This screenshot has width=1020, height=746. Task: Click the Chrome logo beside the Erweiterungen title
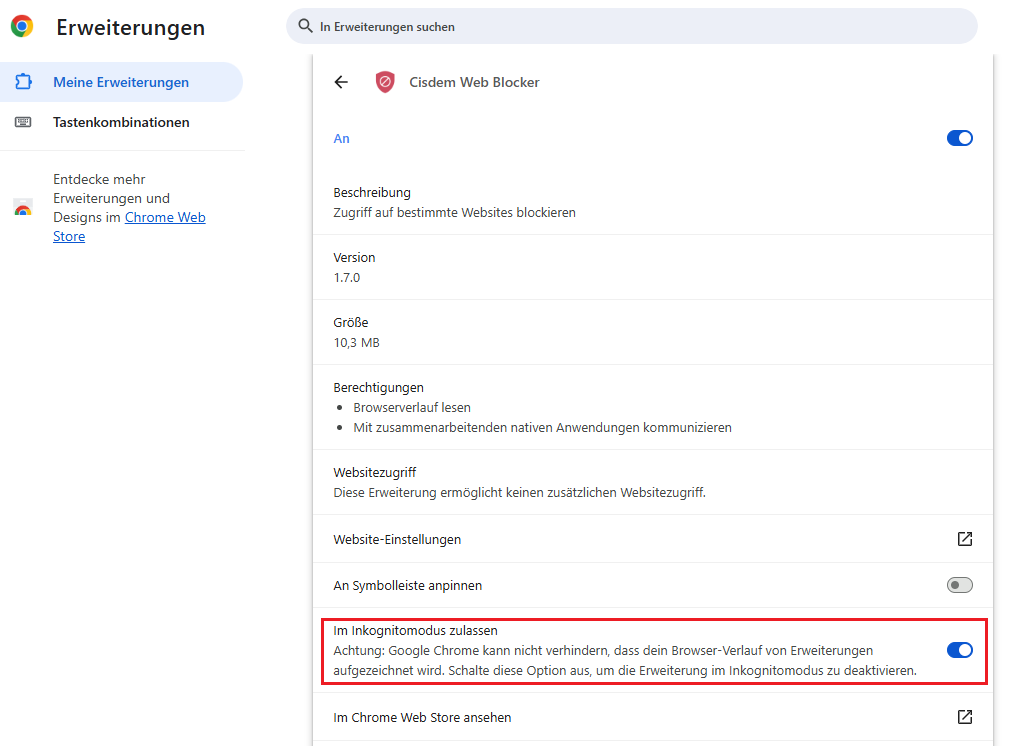(x=22, y=27)
